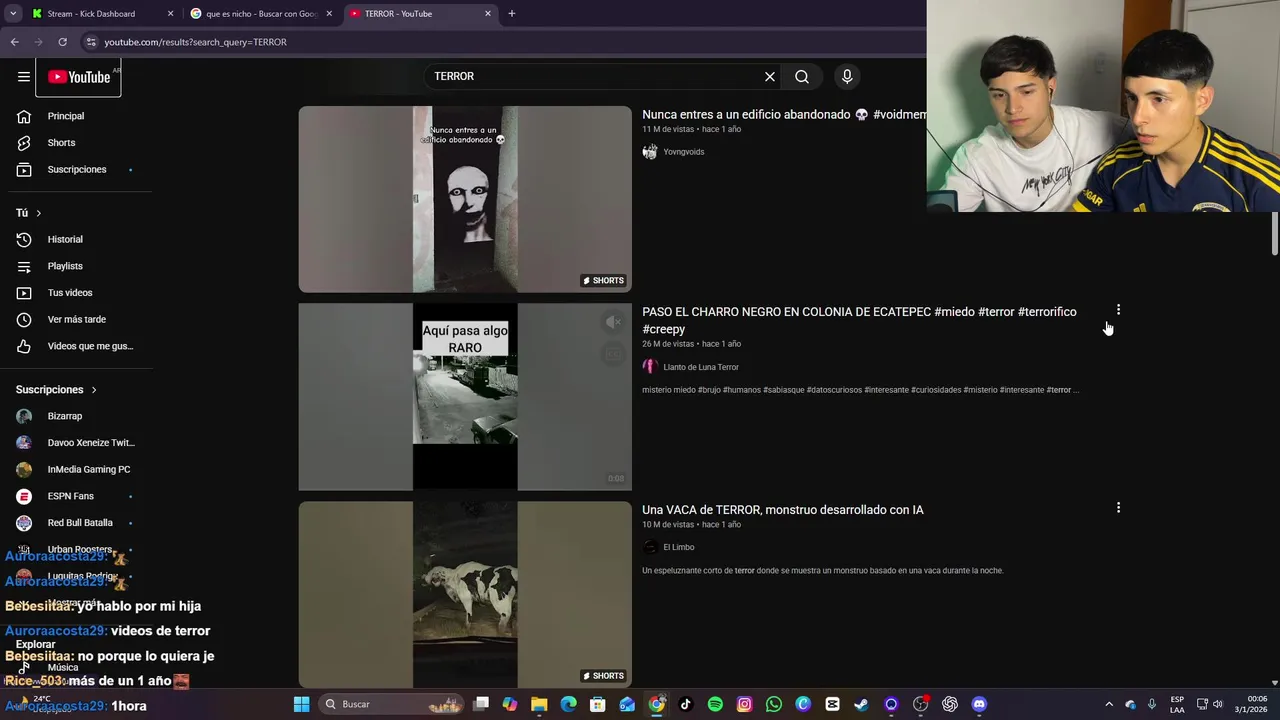Image resolution: width=1280 pixels, height=720 pixels.
Task: Open Windows Start menu
Action: (x=301, y=704)
